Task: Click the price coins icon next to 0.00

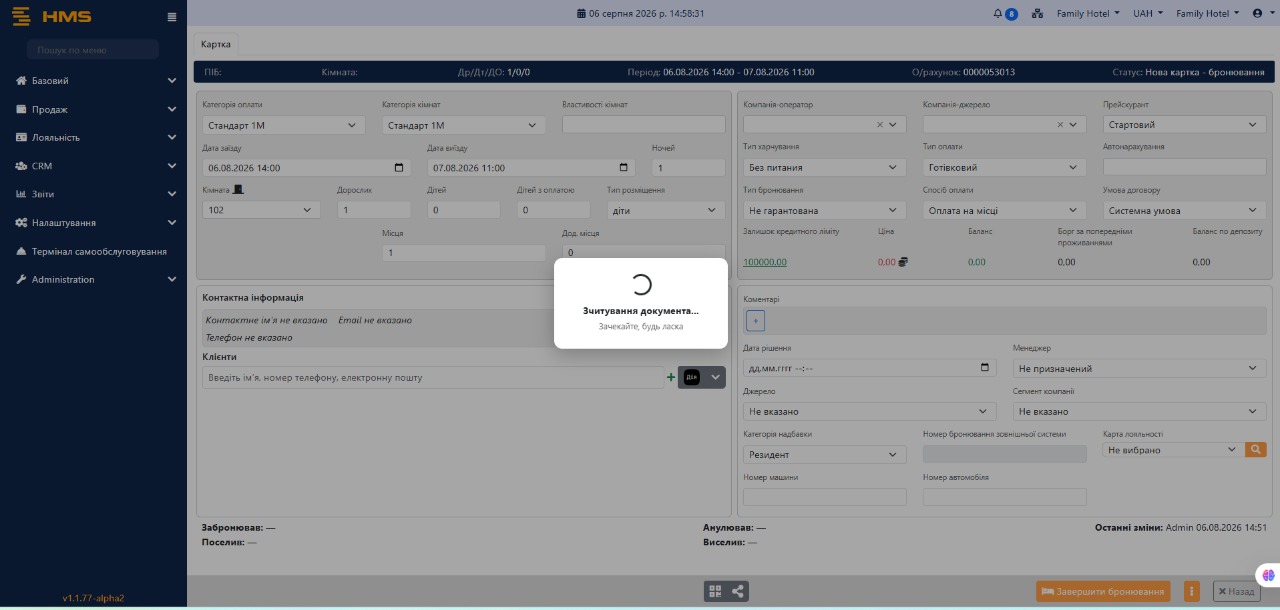Action: (x=903, y=262)
